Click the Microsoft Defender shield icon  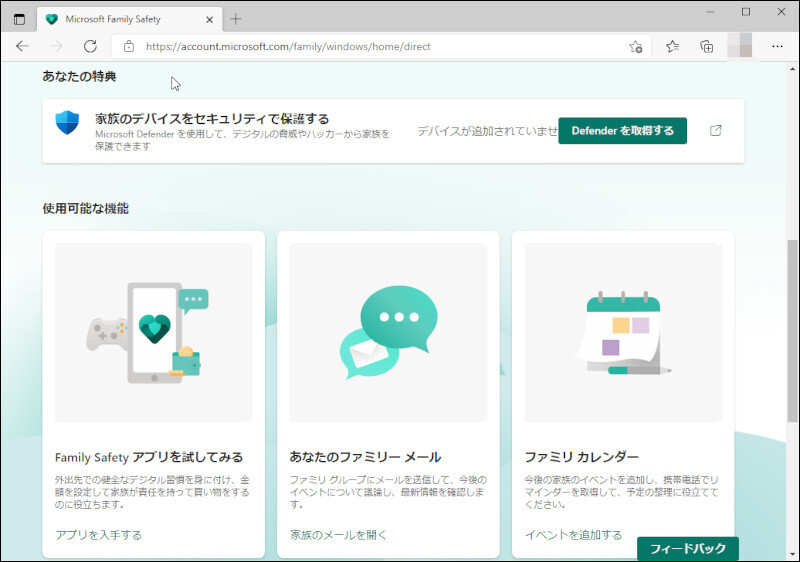(x=67, y=123)
